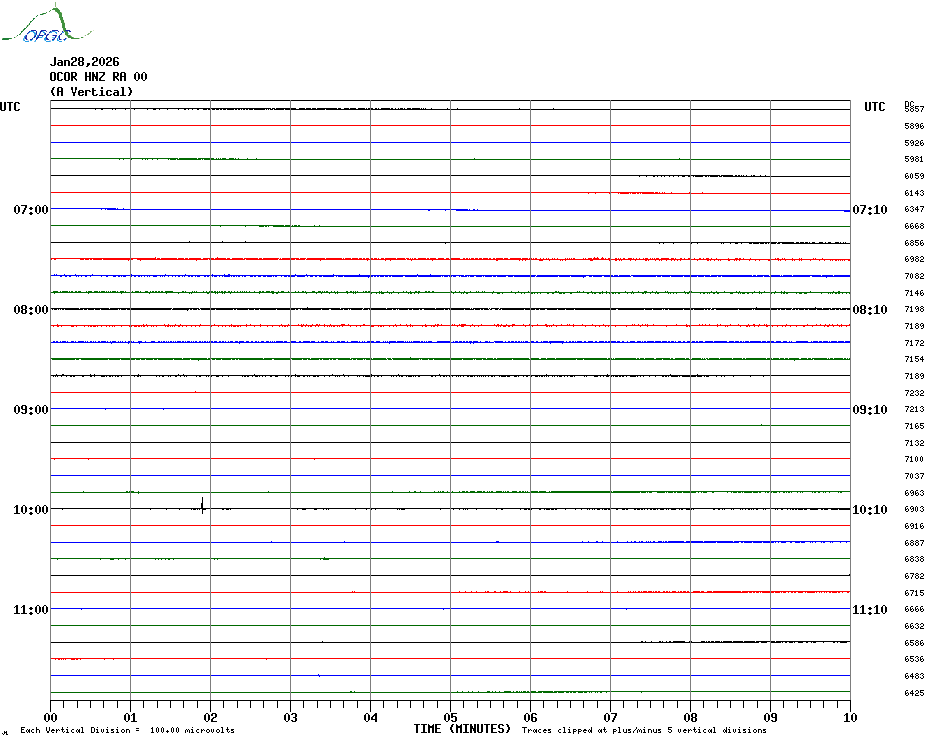Click the 11:00 time label
This screenshot has width=930, height=744.
click(x=31, y=609)
